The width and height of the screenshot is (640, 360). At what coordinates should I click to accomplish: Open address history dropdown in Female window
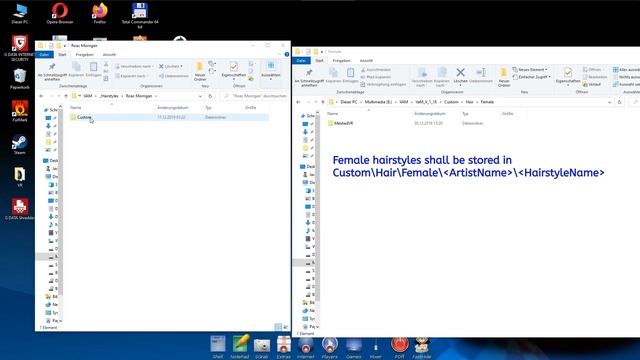tap(609, 102)
